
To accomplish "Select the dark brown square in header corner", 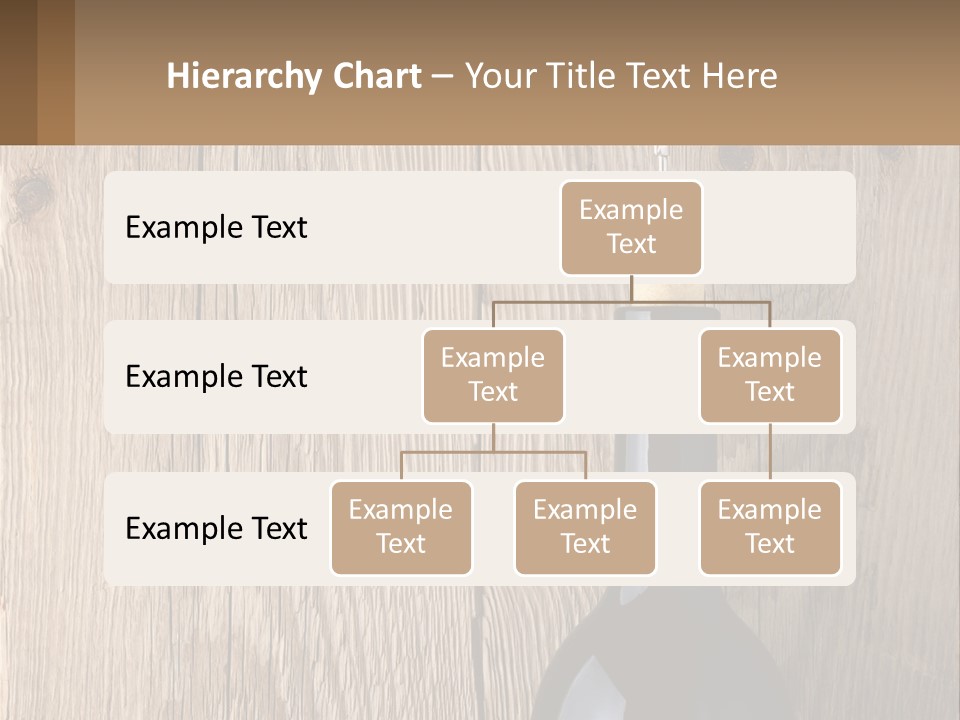I will tap(18, 72).
